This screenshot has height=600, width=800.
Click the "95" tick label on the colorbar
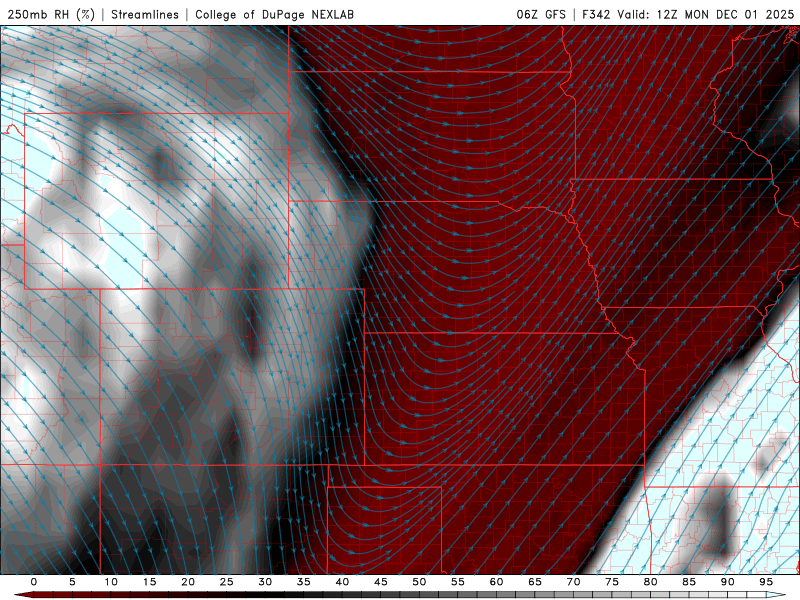point(766,582)
